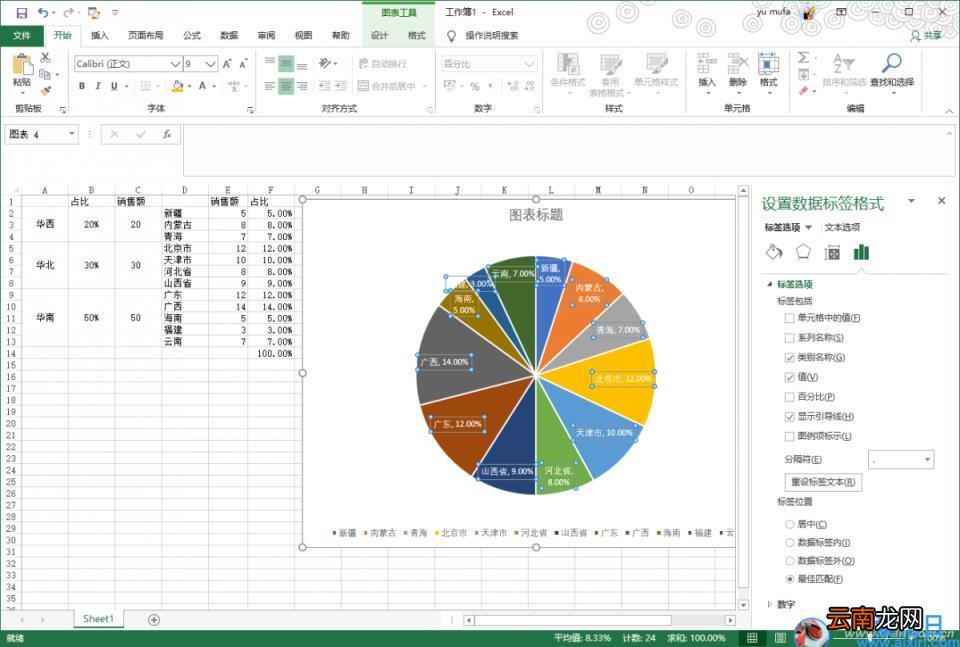The width and height of the screenshot is (960, 647).
Task: Open Fill and Line bucket icon in pane
Action: click(774, 252)
